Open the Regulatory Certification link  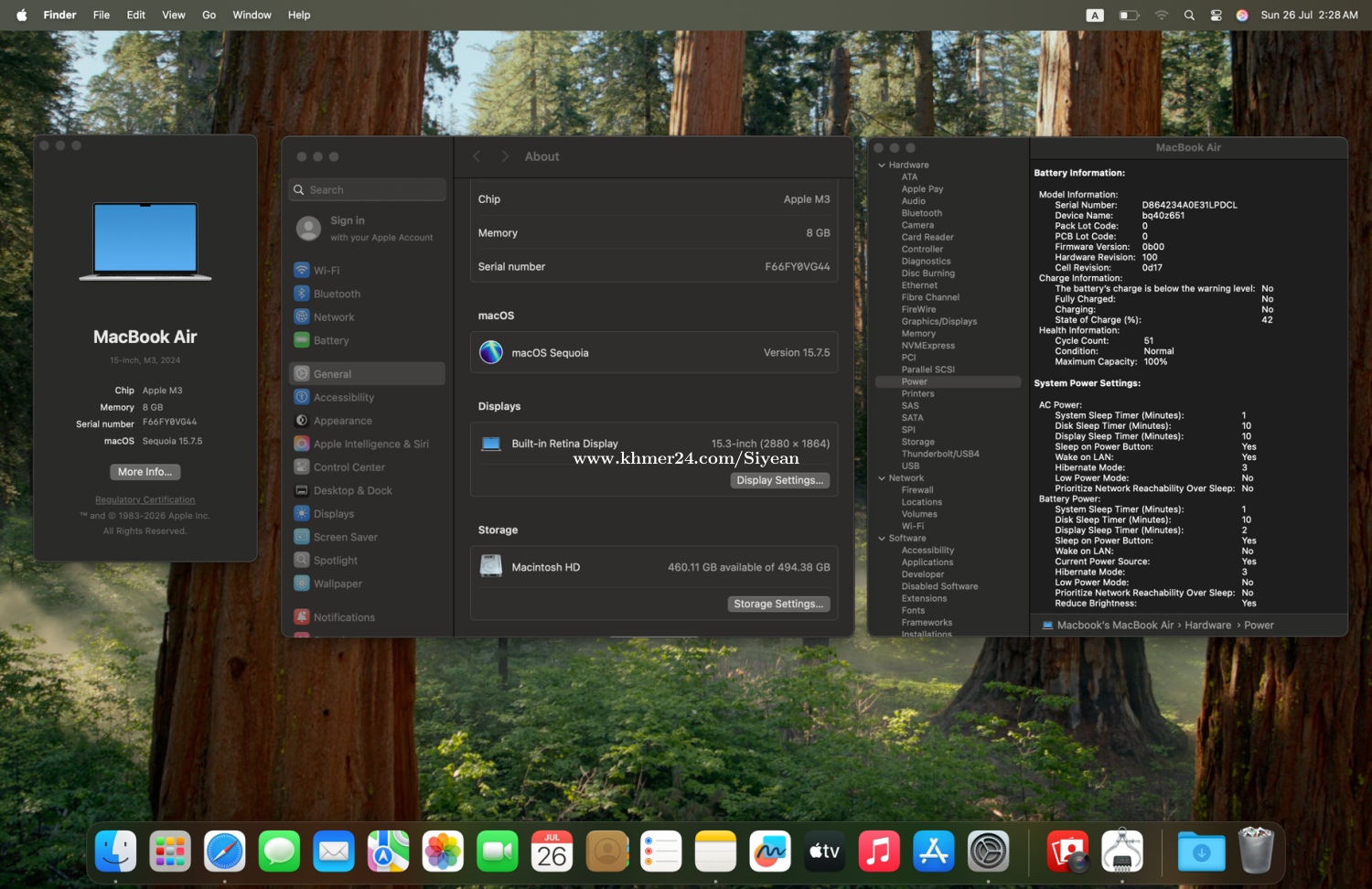(x=145, y=500)
